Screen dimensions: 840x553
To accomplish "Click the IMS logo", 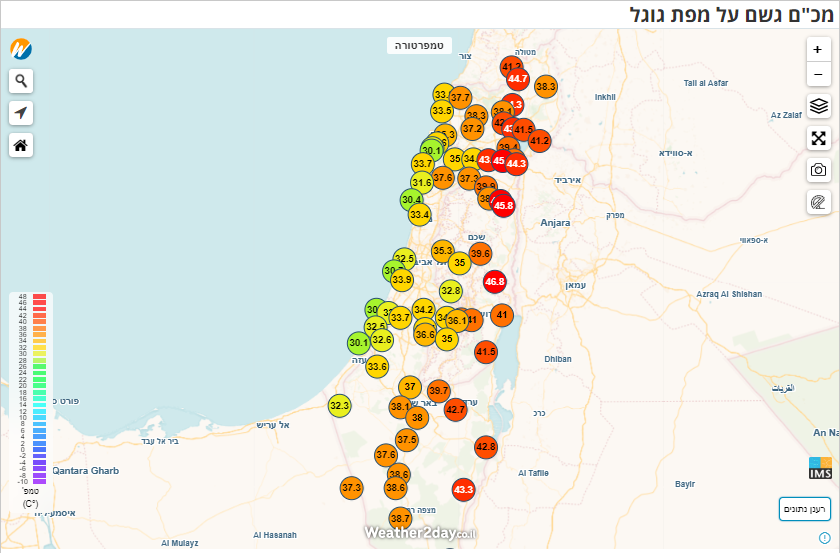I will point(820,468).
